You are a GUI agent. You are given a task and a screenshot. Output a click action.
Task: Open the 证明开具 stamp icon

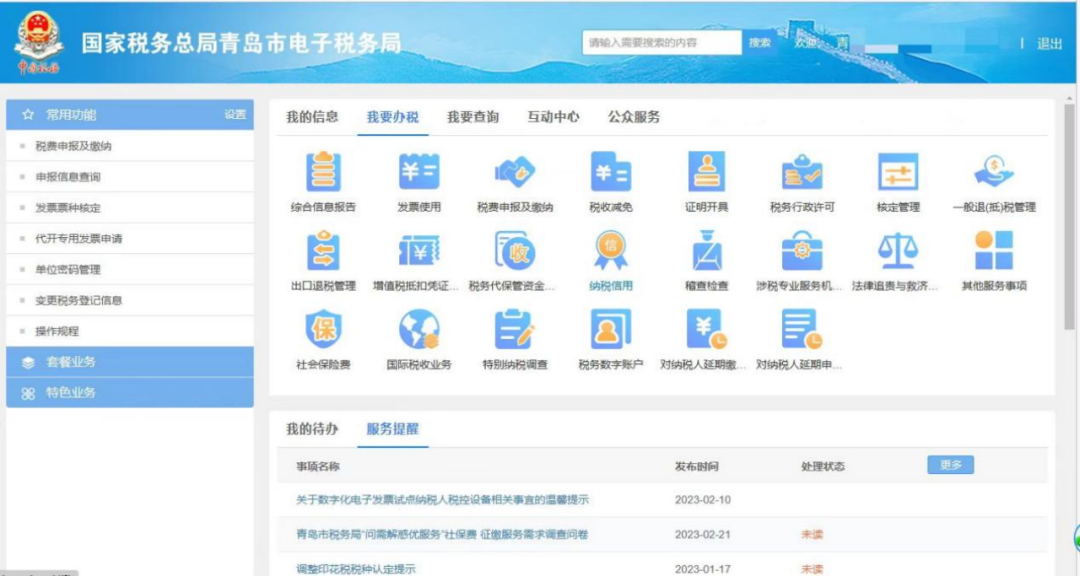pos(706,172)
